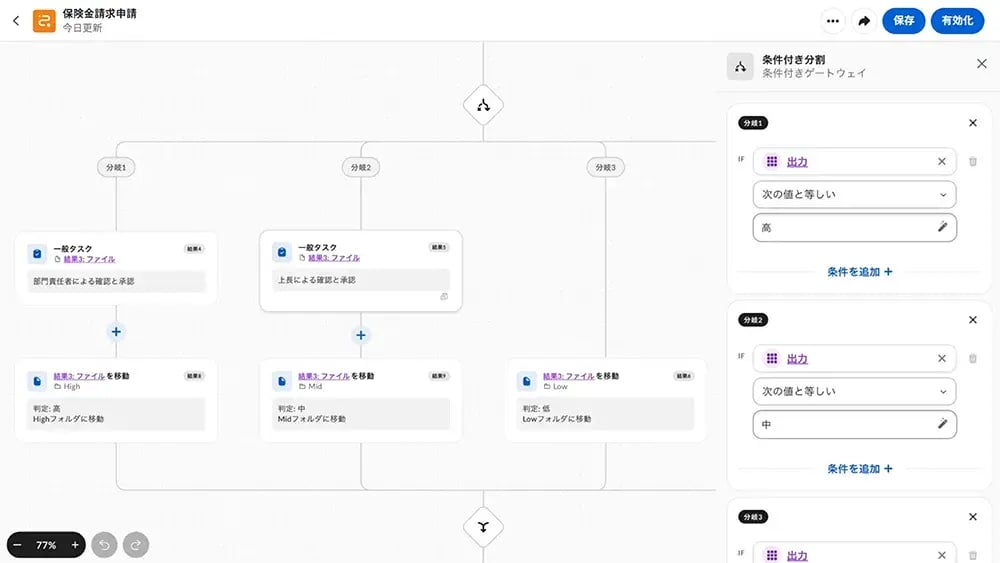Open 次の値と等しい dropdown in 分岐2

(x=854, y=391)
